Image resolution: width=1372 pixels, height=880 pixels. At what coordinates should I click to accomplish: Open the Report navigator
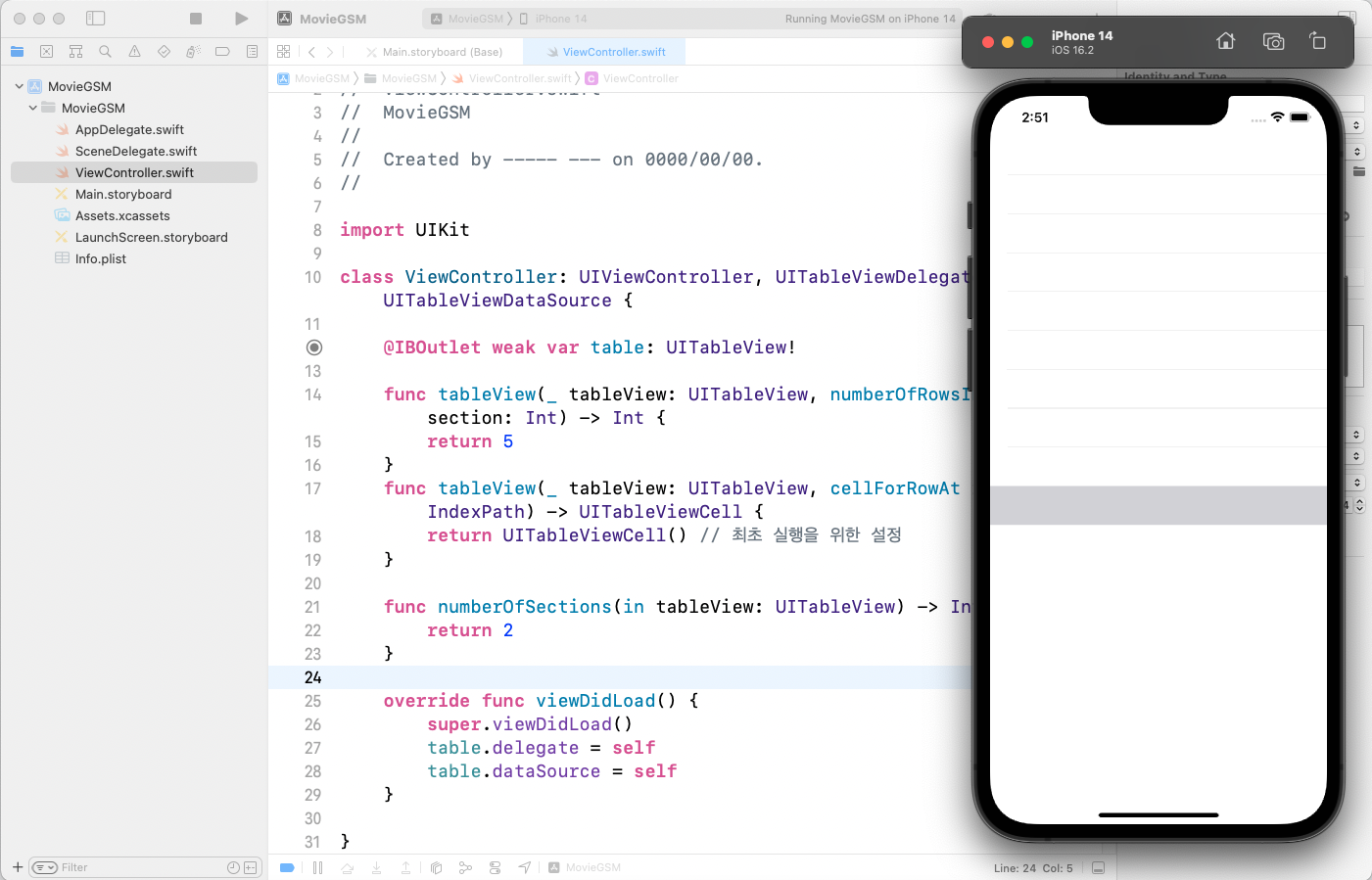coord(253,51)
